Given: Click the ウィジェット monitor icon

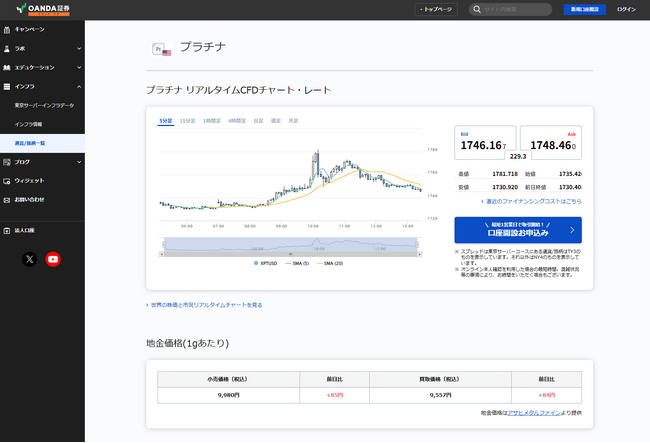Looking at the screenshot, I should click(x=7, y=181).
